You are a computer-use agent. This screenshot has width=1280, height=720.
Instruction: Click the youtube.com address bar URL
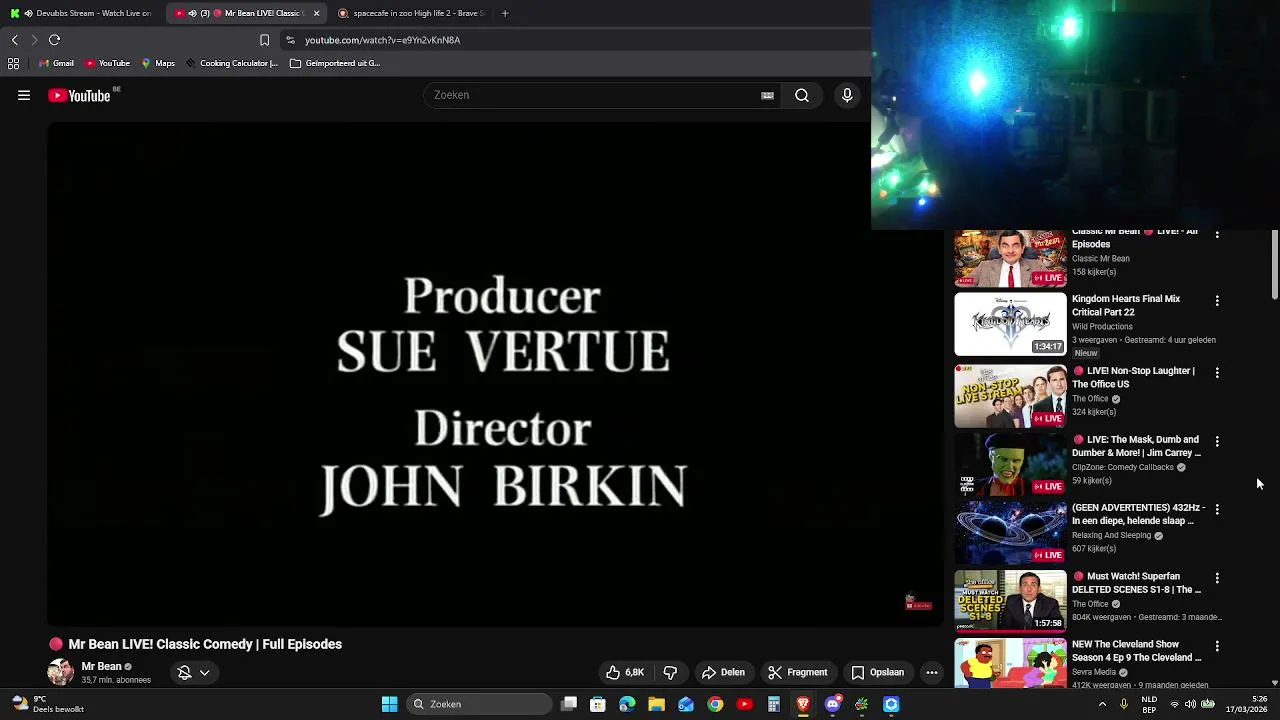[x=382, y=40]
